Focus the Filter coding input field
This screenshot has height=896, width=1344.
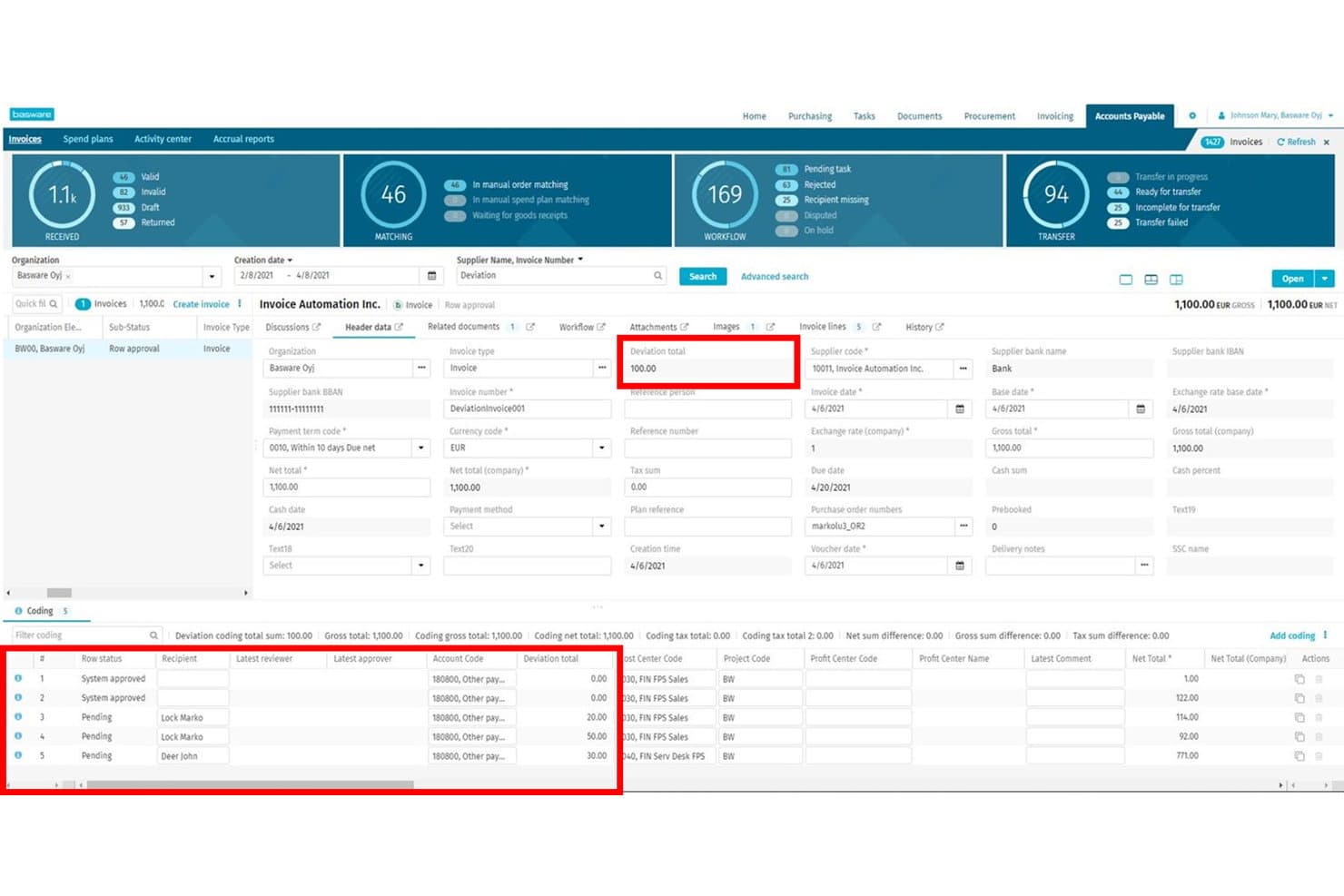(87, 635)
